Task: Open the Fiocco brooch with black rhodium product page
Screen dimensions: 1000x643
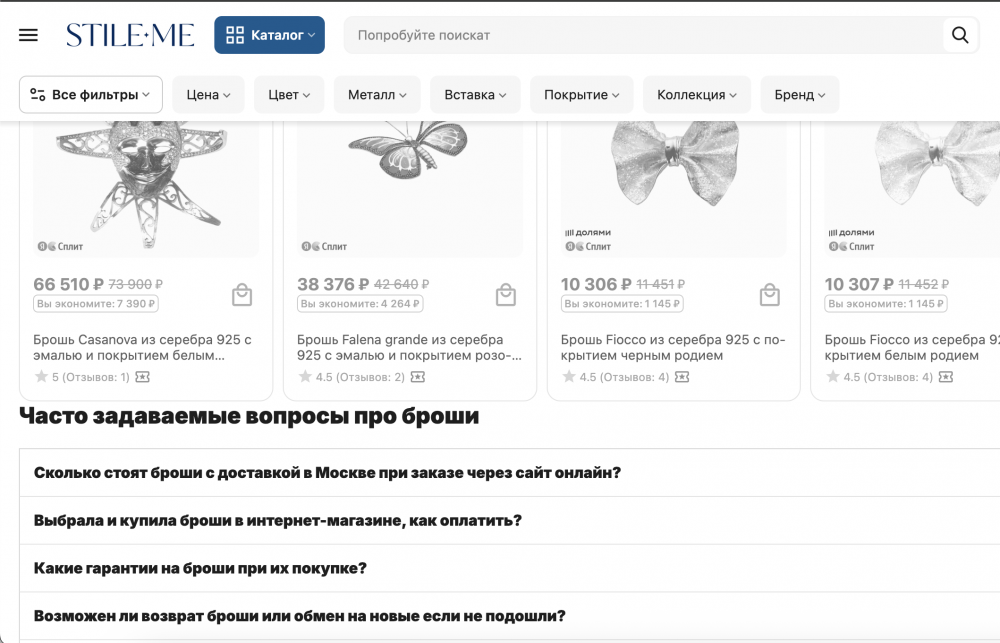Action: (668, 347)
